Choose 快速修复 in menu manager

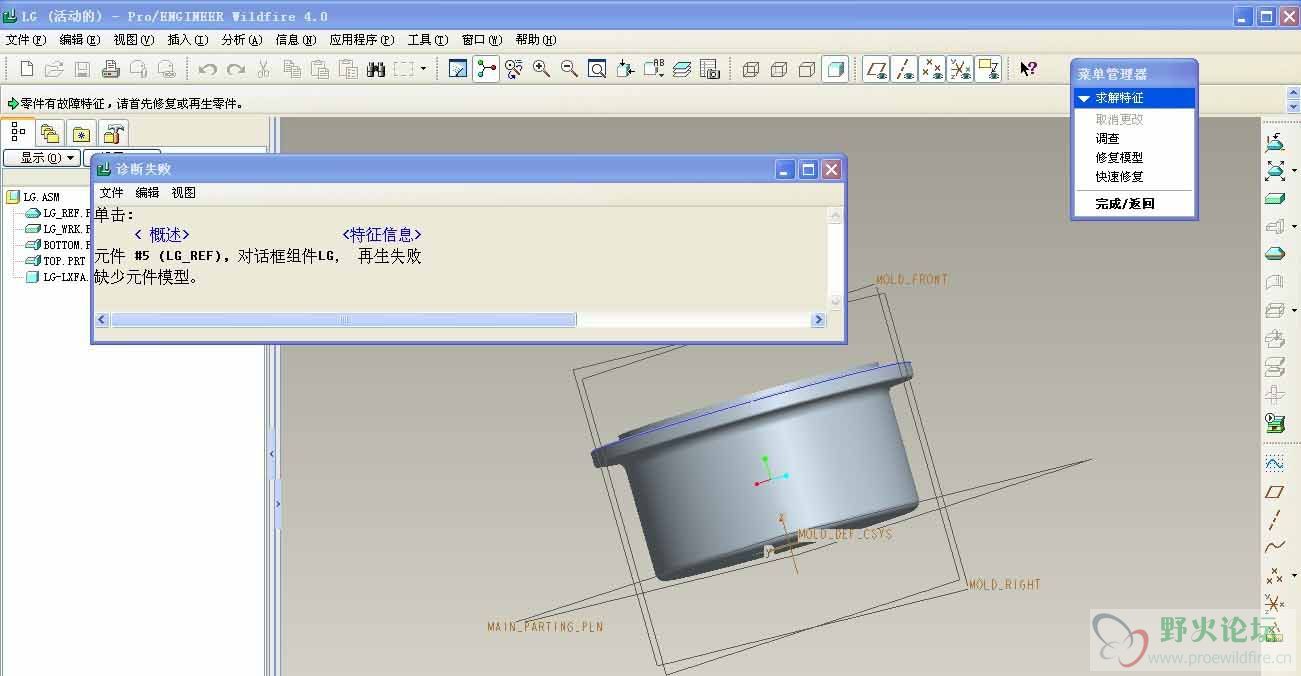pyautogui.click(x=1119, y=177)
